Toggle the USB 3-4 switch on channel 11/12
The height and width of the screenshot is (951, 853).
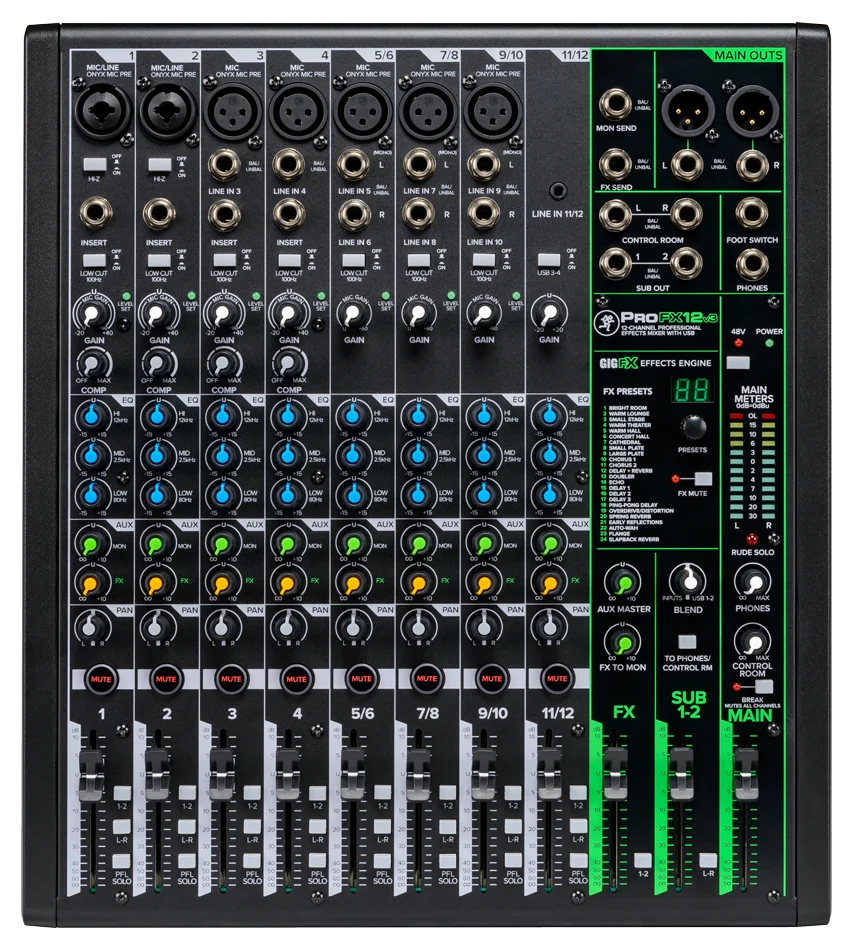coord(548,260)
